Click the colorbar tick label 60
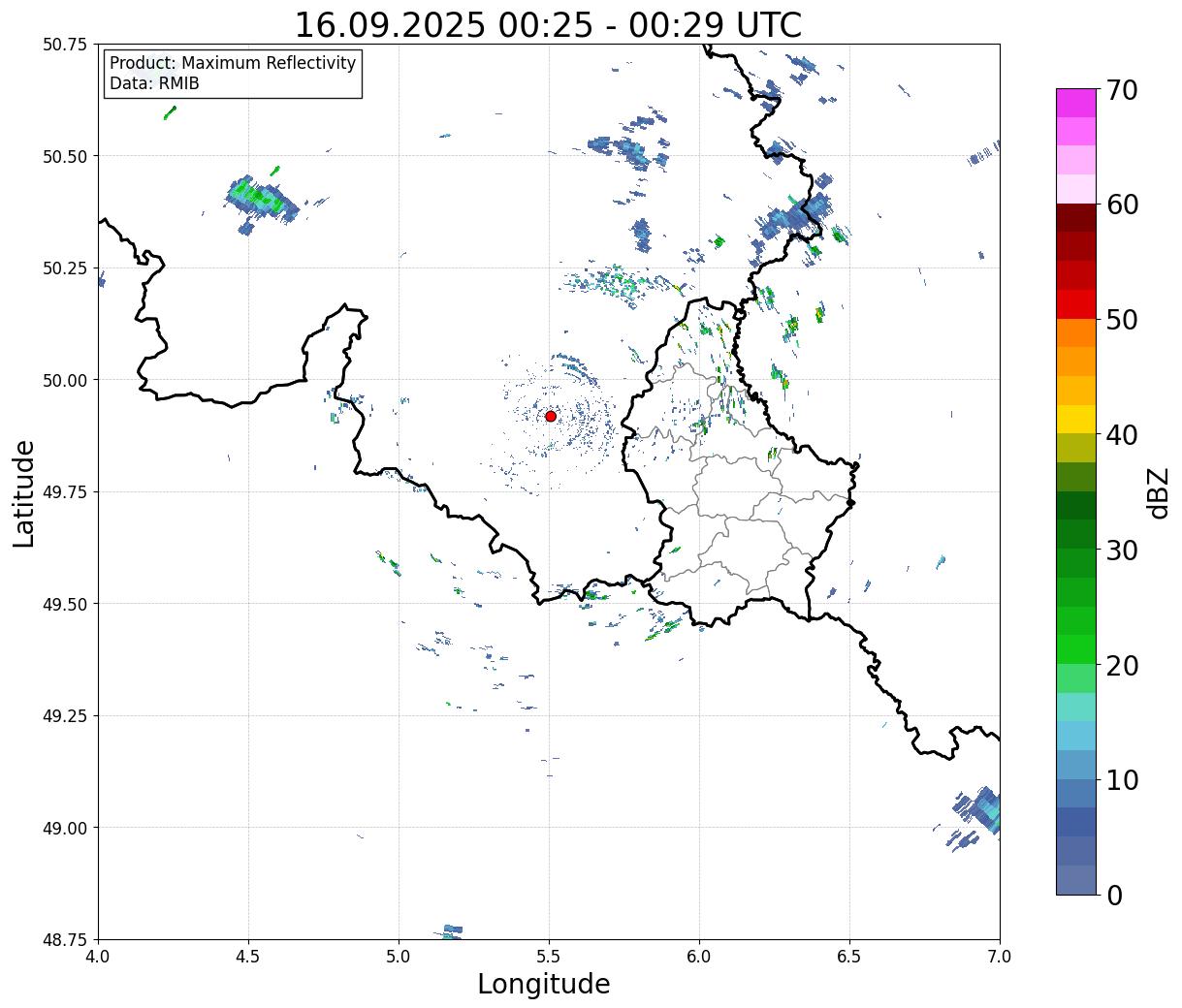Screen dimensions: 1182x1008 pyautogui.click(x=1122, y=205)
